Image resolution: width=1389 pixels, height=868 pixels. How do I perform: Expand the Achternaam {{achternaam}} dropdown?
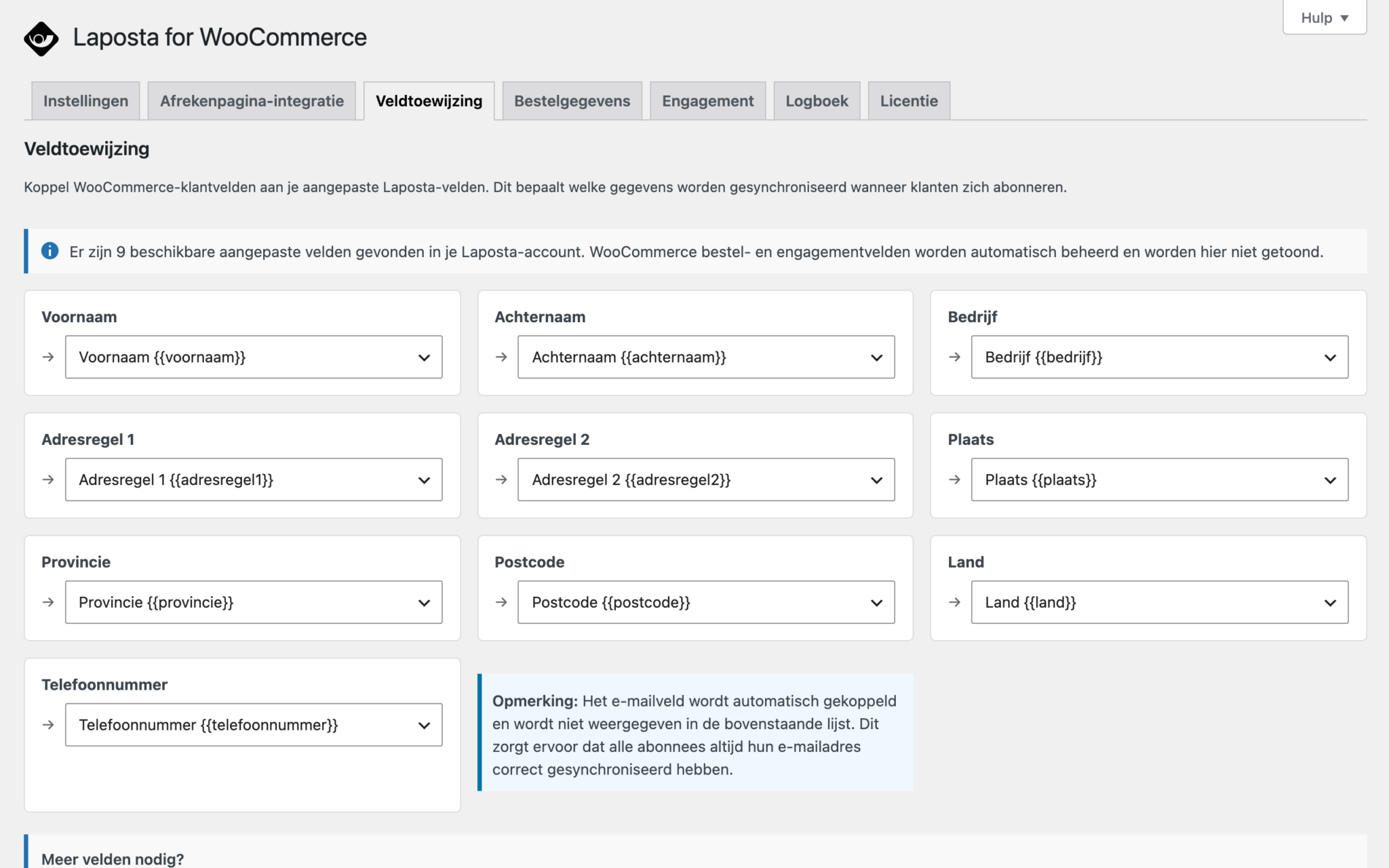[x=706, y=357]
